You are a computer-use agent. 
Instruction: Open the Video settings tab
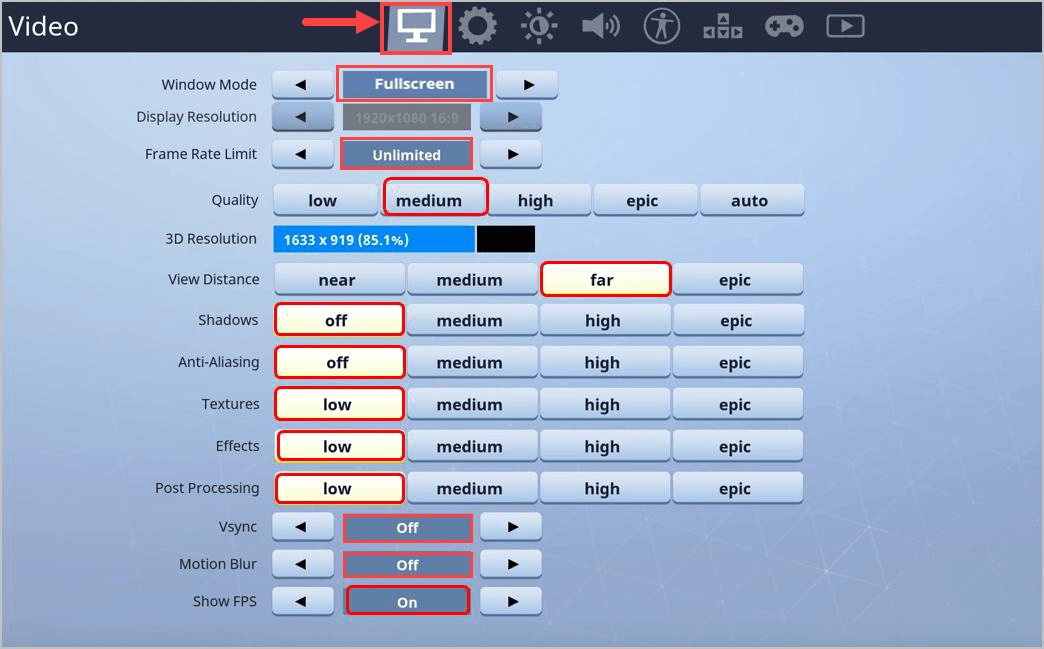point(416,27)
